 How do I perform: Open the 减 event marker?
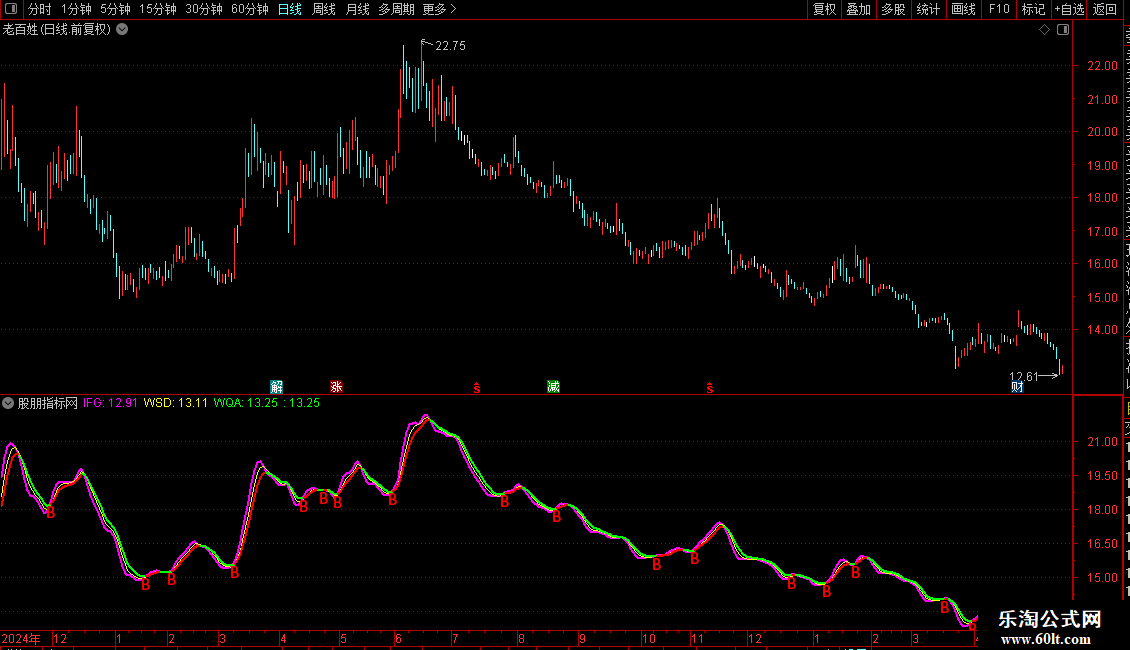553,387
